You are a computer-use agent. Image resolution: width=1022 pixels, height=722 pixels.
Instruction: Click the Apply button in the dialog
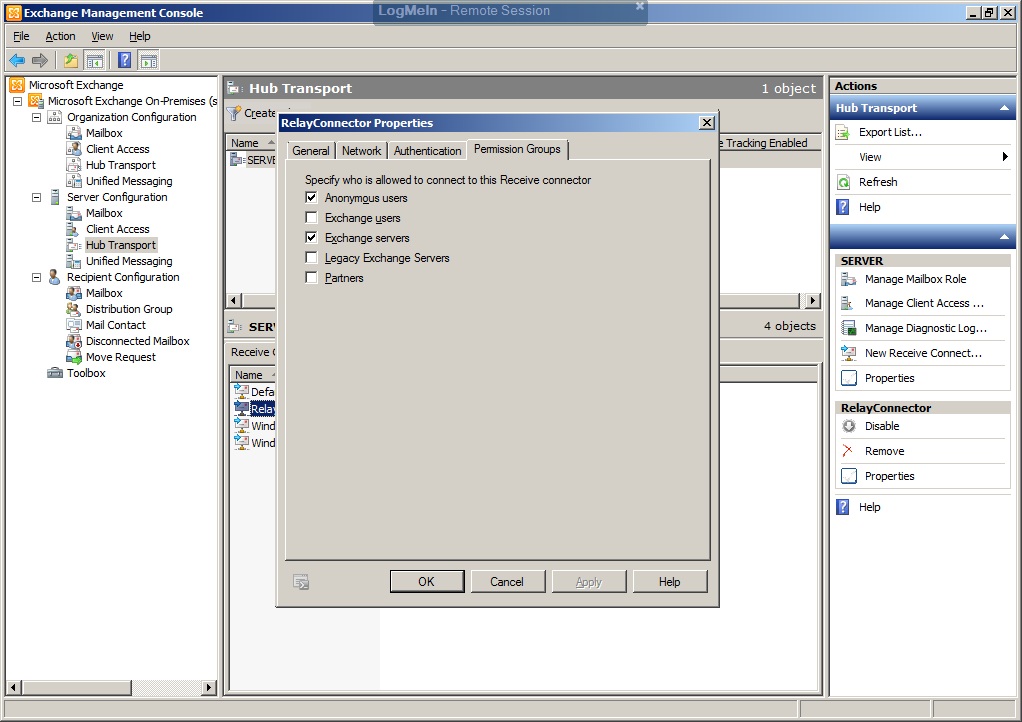pos(589,582)
